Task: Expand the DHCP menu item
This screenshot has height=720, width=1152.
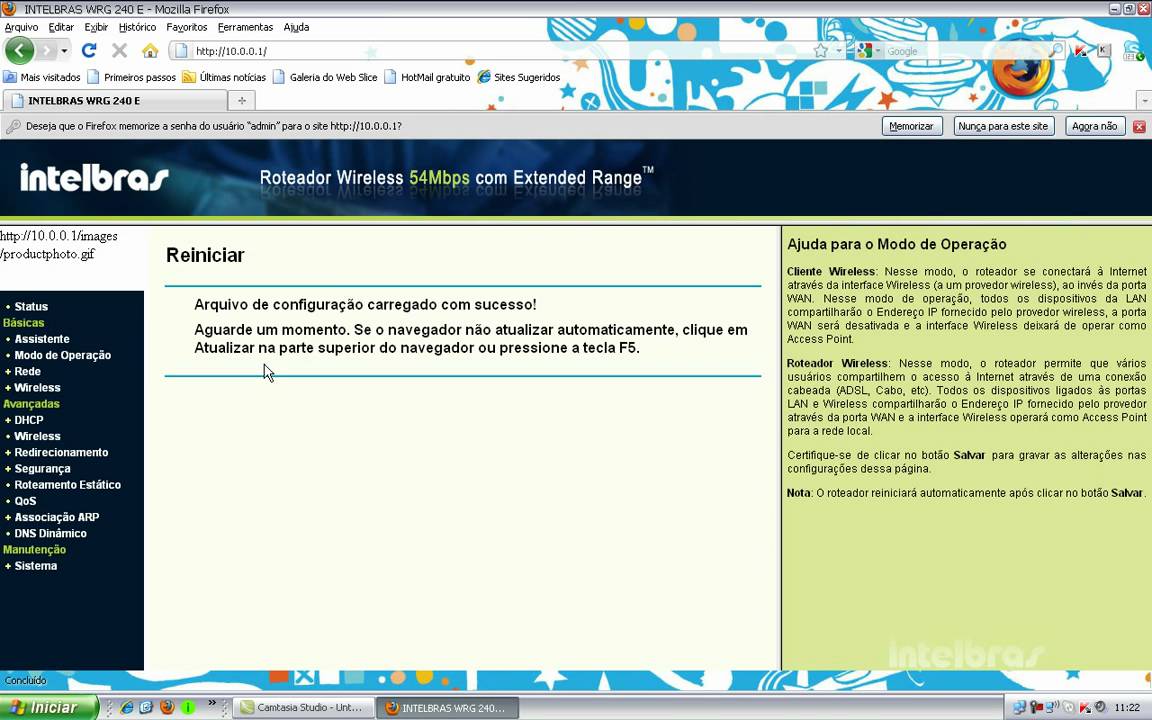Action: (29, 420)
